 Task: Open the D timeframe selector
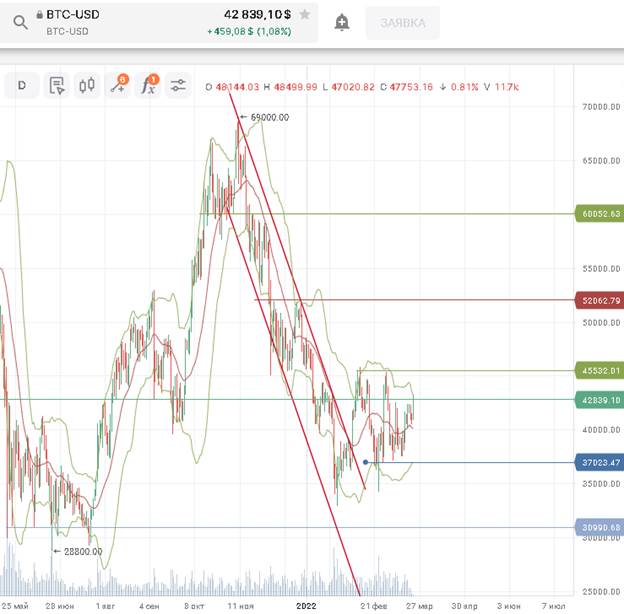22,85
